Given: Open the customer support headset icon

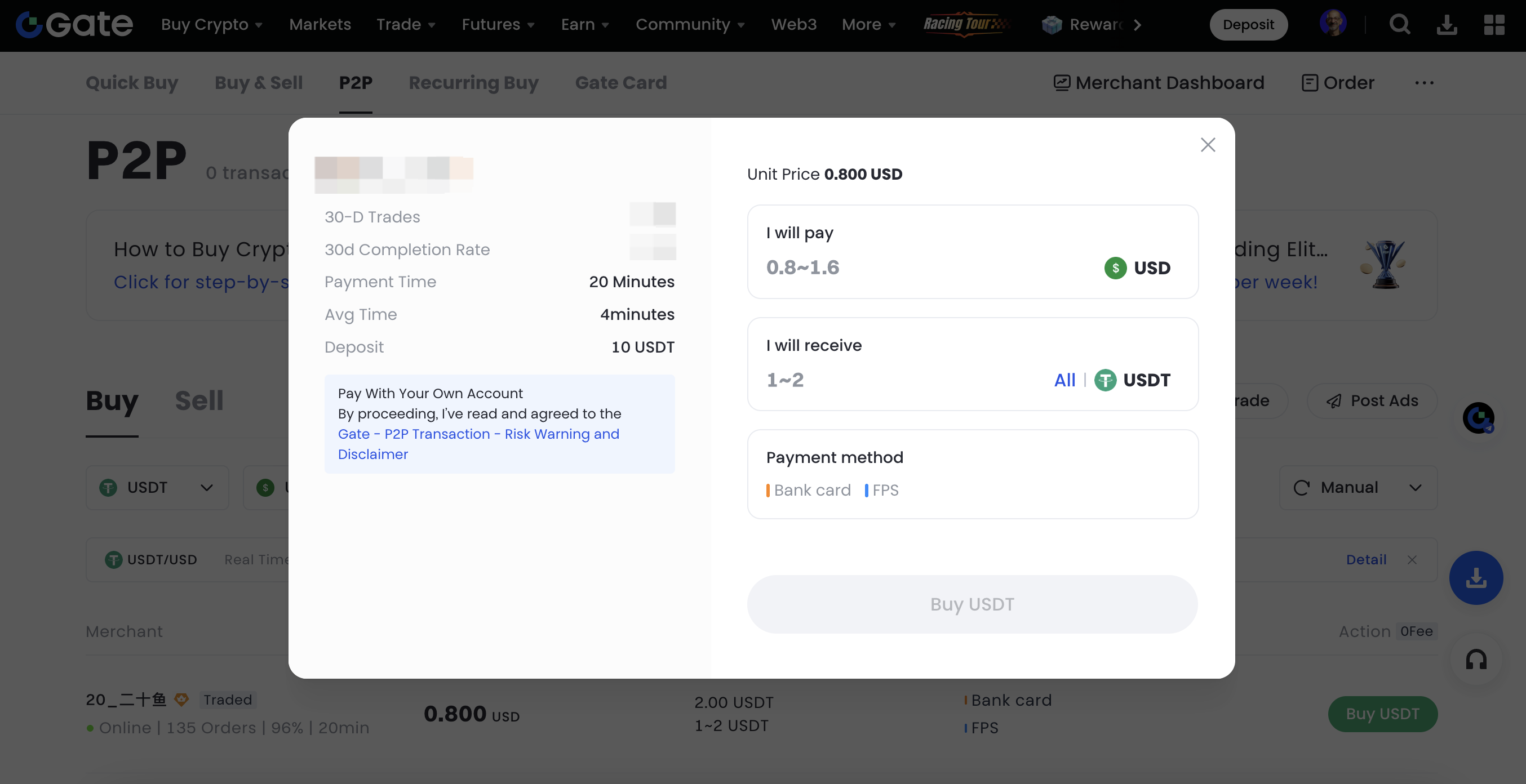Looking at the screenshot, I should (x=1476, y=660).
